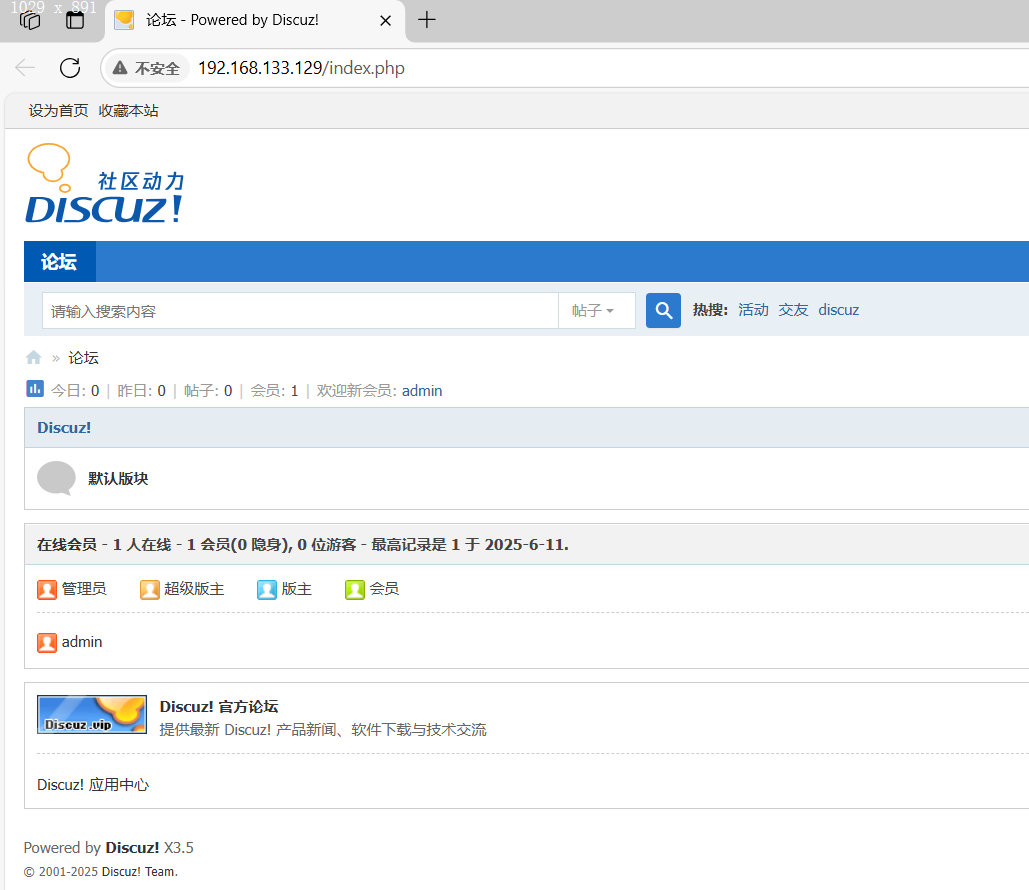Click the 在线会员 heading
This screenshot has width=1029, height=890.
coord(67,545)
